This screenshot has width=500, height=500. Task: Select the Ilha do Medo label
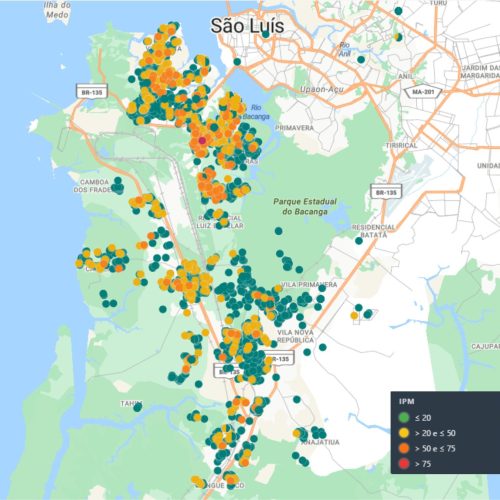pos(57,10)
